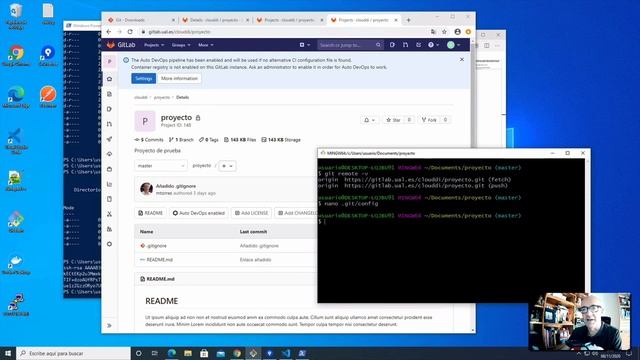Open the Groups dropdown in navbar
640x360 pixels.
point(181,45)
